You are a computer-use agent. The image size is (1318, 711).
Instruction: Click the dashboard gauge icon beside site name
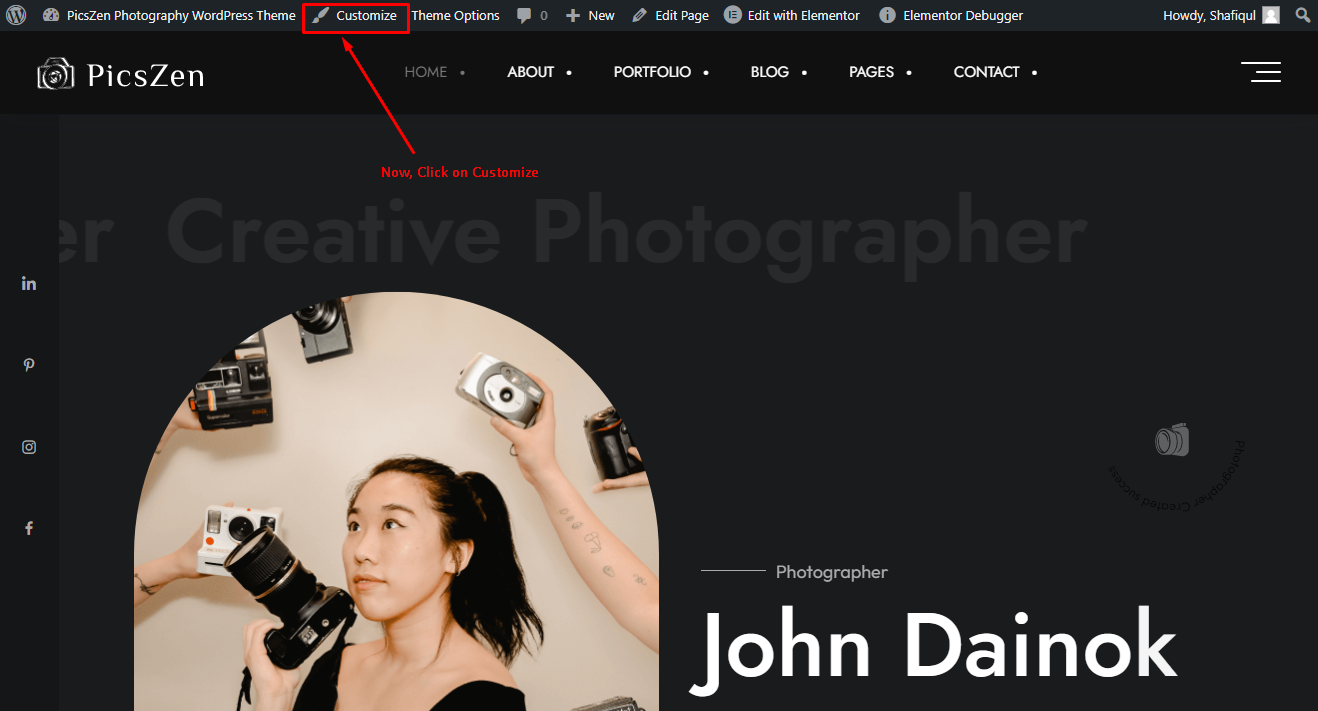point(51,15)
